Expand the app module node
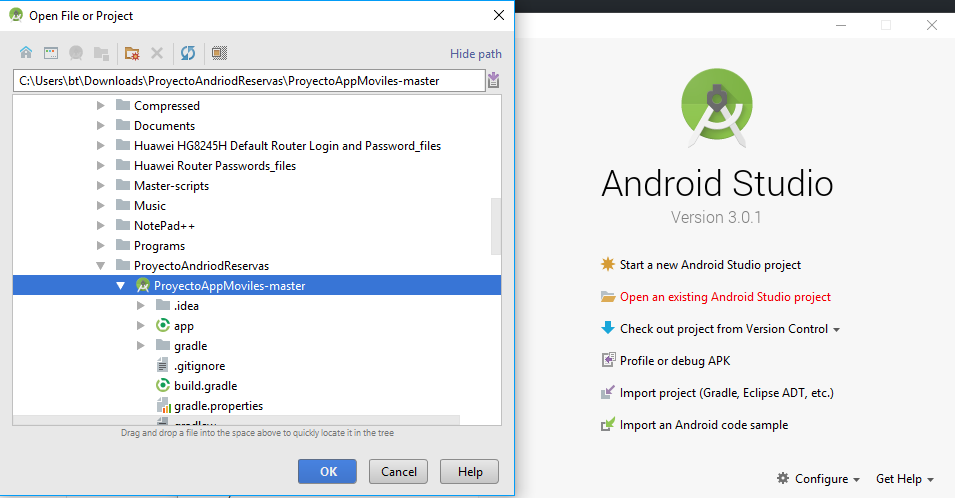This screenshot has width=955, height=498. tap(141, 326)
